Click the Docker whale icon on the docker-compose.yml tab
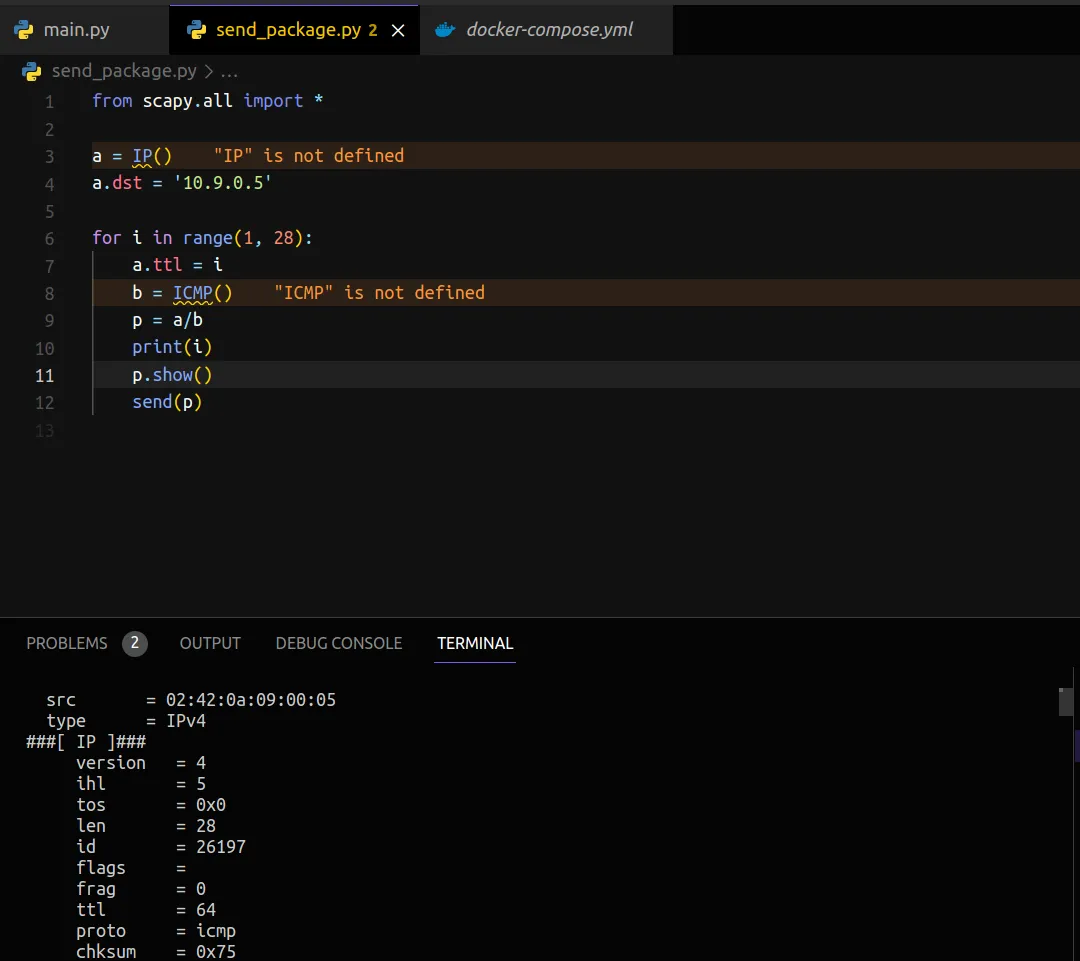Screen dimensions: 1080x961 click(446, 29)
